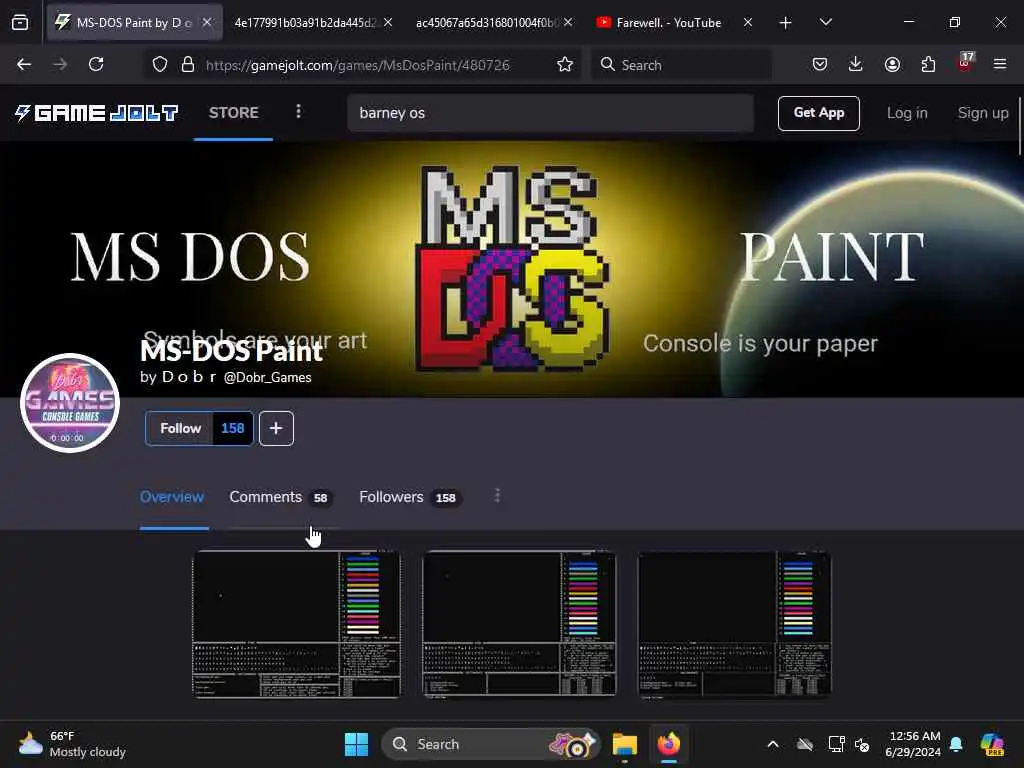This screenshot has height=768, width=1024.
Task: Open the @Dobr_Games developer profile
Action: pyautogui.click(x=268, y=377)
